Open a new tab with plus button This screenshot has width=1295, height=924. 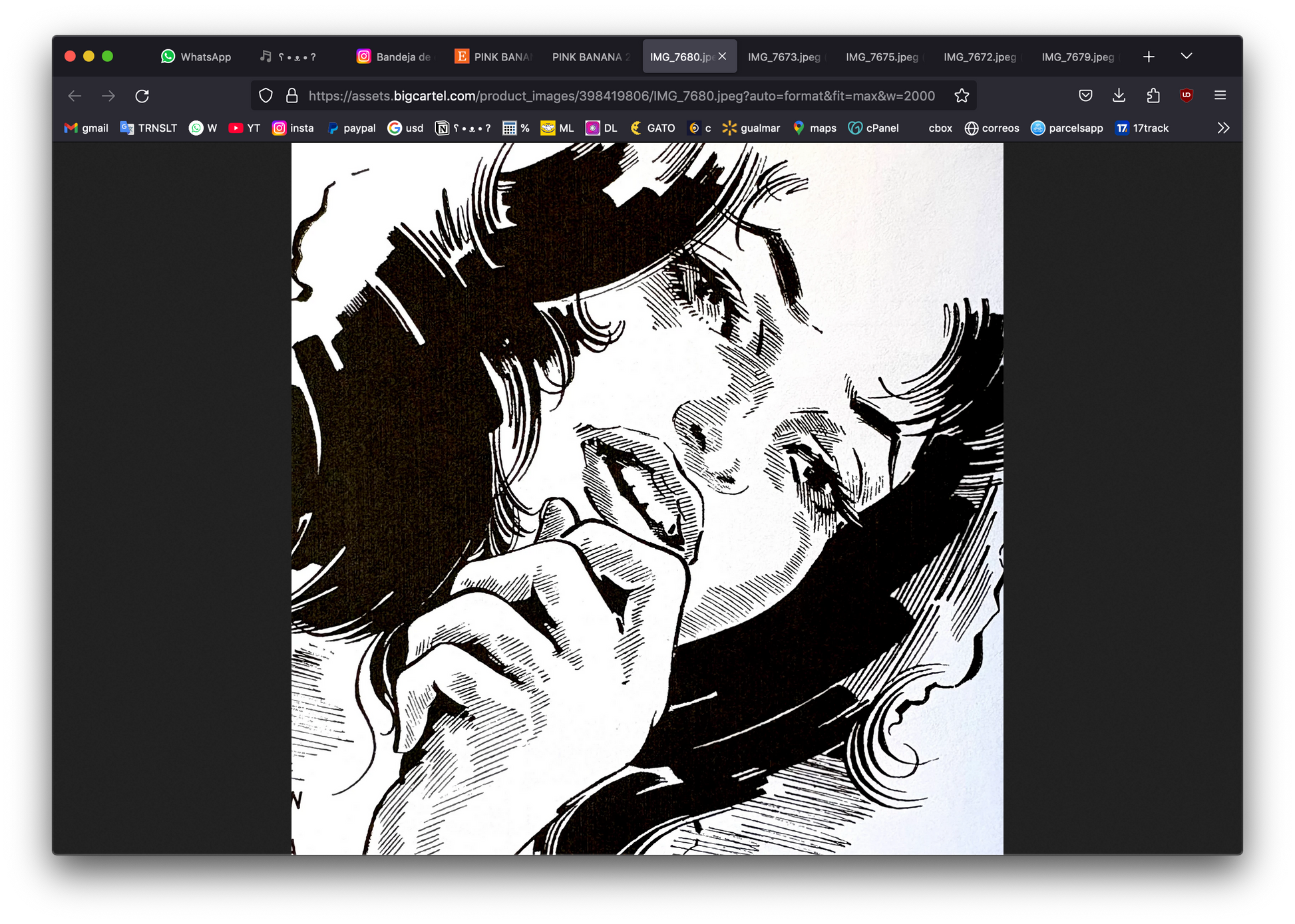(x=1149, y=57)
